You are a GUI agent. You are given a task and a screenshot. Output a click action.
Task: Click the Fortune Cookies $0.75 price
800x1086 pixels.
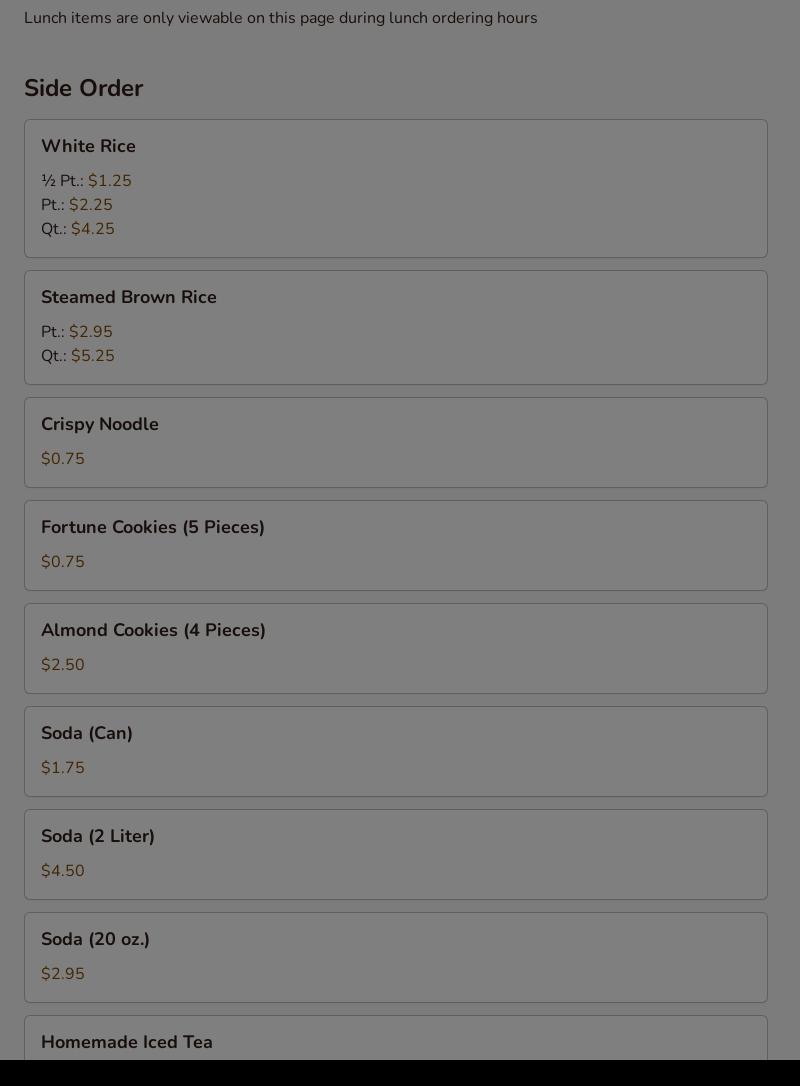click(x=62, y=562)
